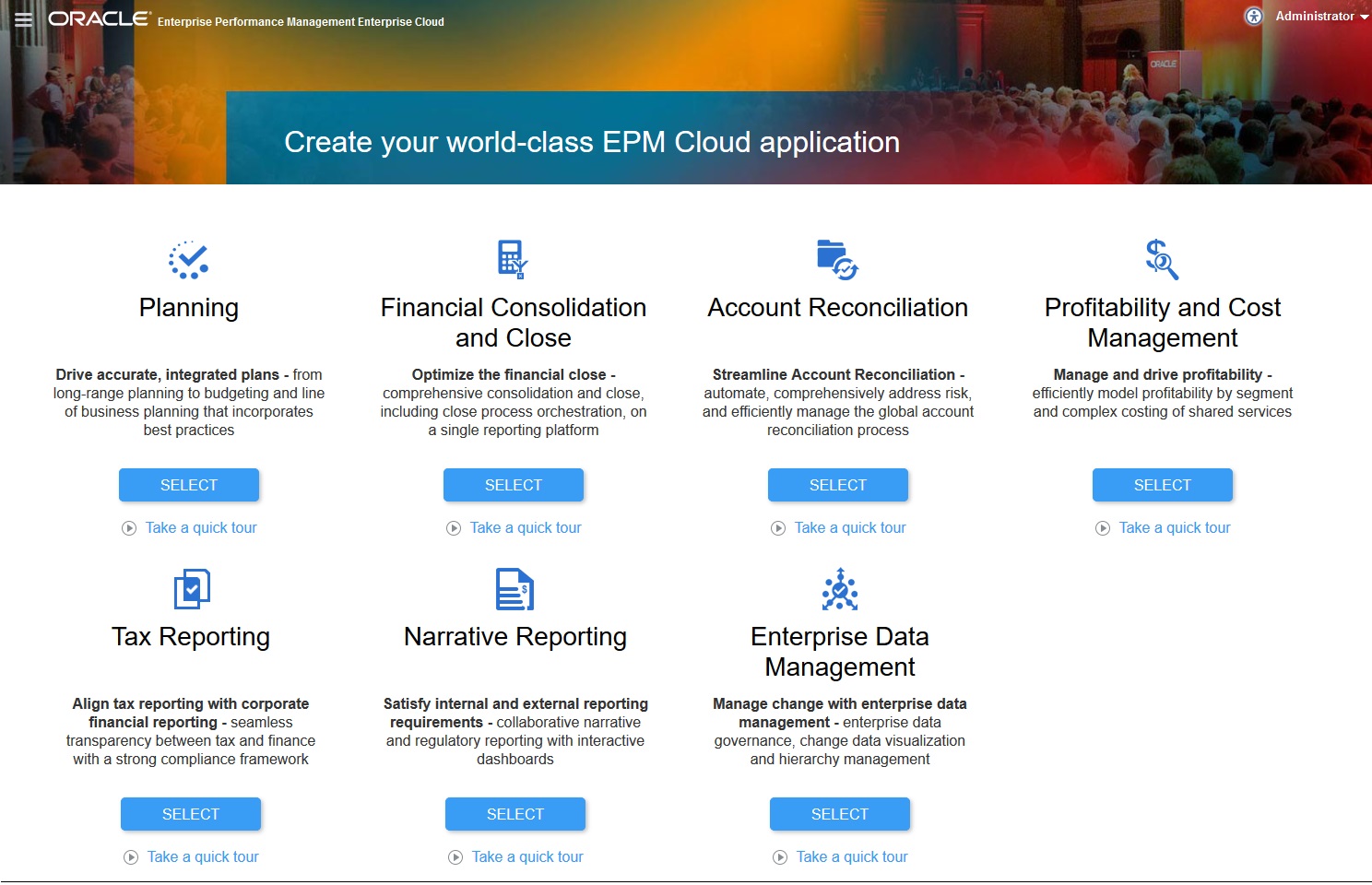
Task: Click 'Enterprise Performance Management Enterprise Cloud' title
Action: (x=301, y=22)
